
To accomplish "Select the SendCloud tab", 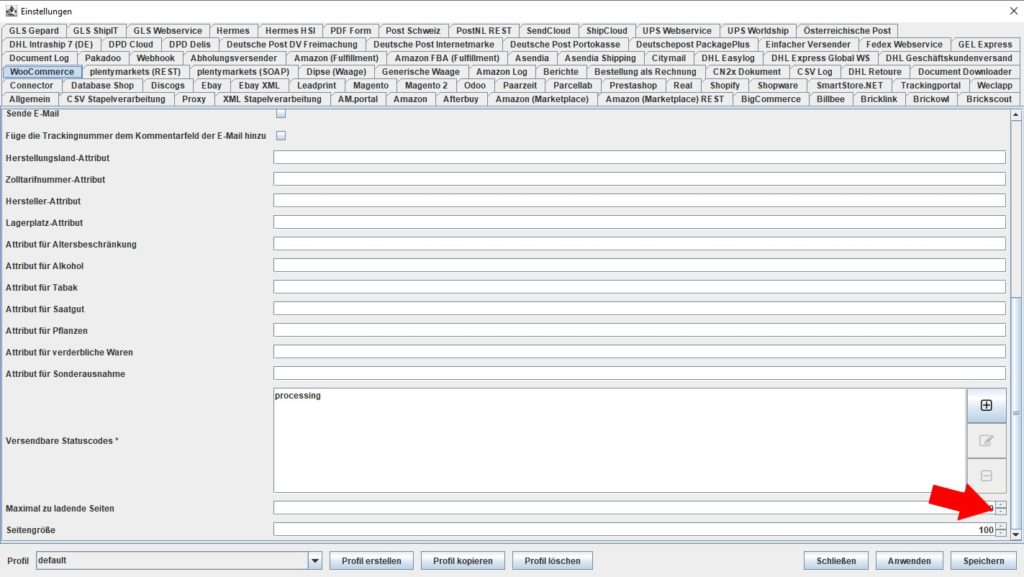I will pyautogui.click(x=549, y=31).
